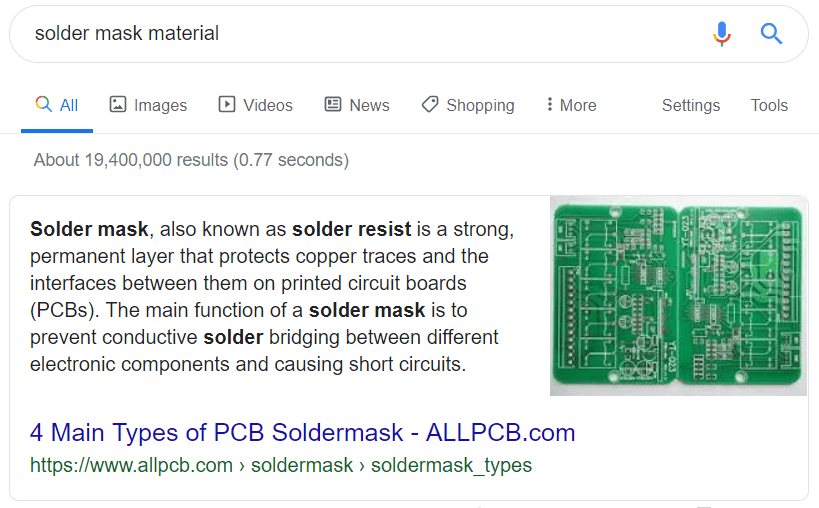Viewport: 819px width, 508px height.
Task: Click the right green circuit board in the image
Action: (743, 295)
